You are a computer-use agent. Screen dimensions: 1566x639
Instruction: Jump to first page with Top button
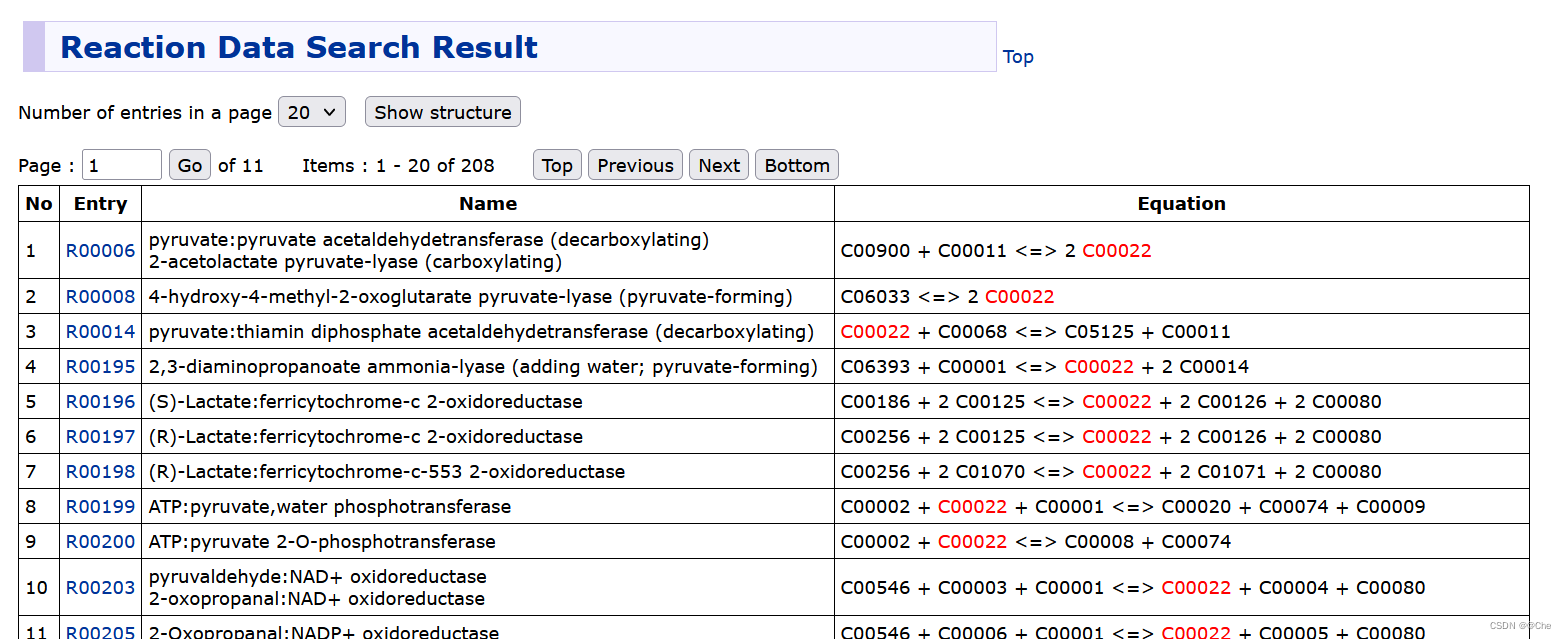click(x=557, y=165)
